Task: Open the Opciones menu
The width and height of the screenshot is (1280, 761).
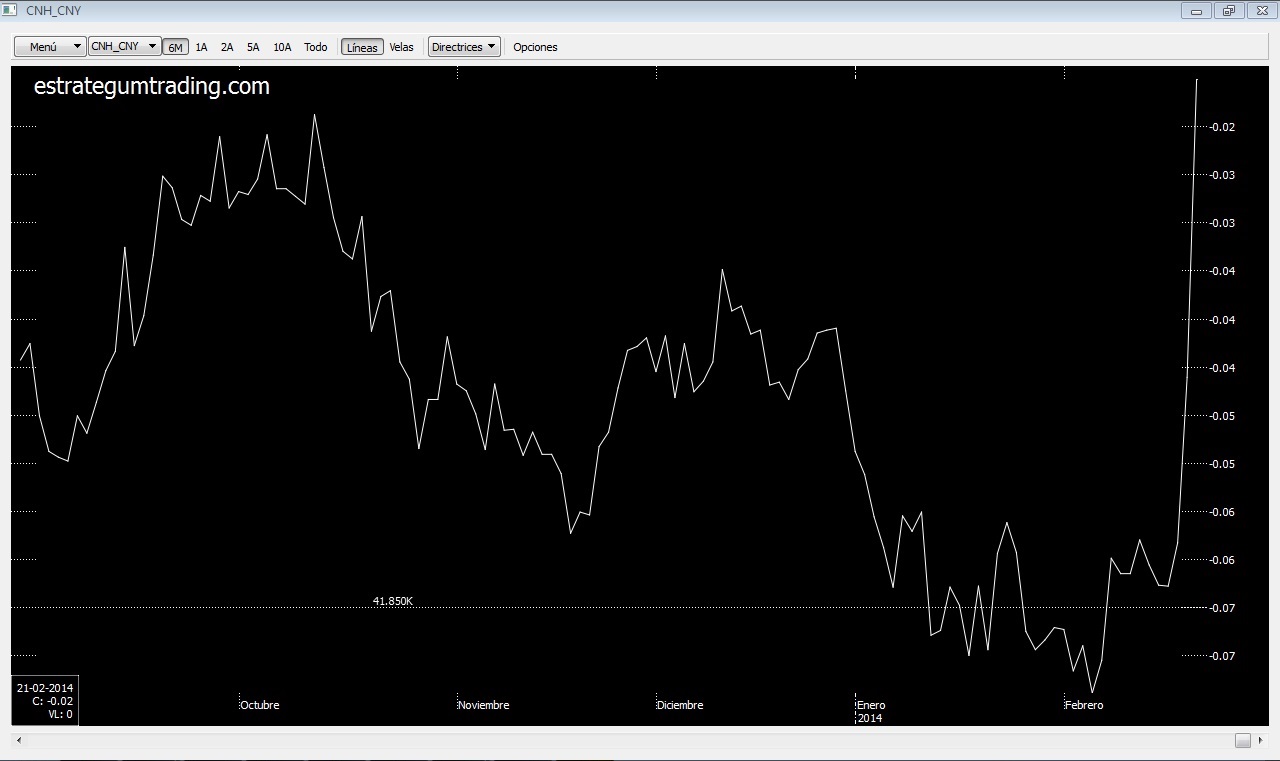Action: click(535, 47)
